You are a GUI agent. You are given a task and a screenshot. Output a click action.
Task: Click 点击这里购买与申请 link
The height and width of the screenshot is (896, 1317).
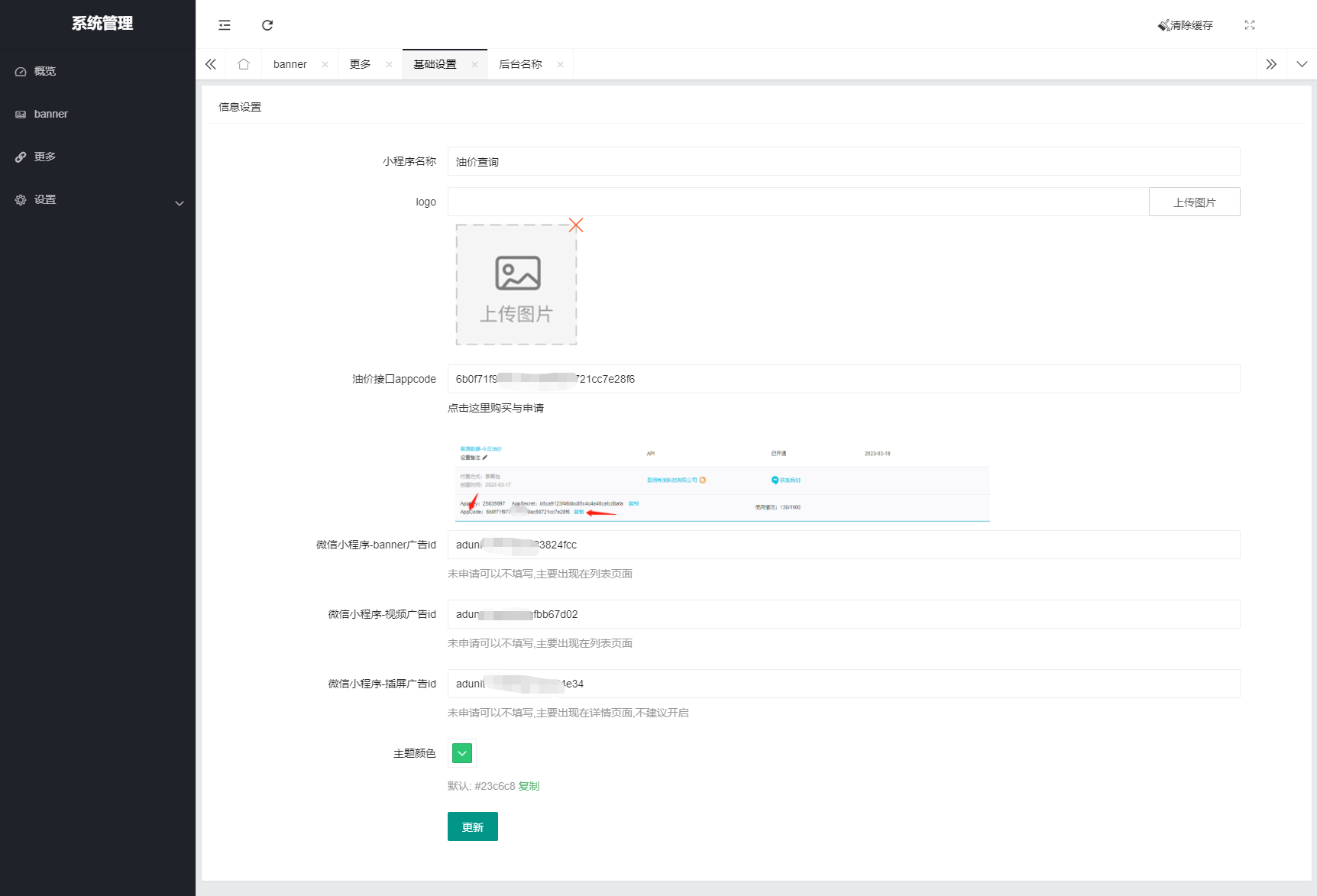pyautogui.click(x=496, y=408)
